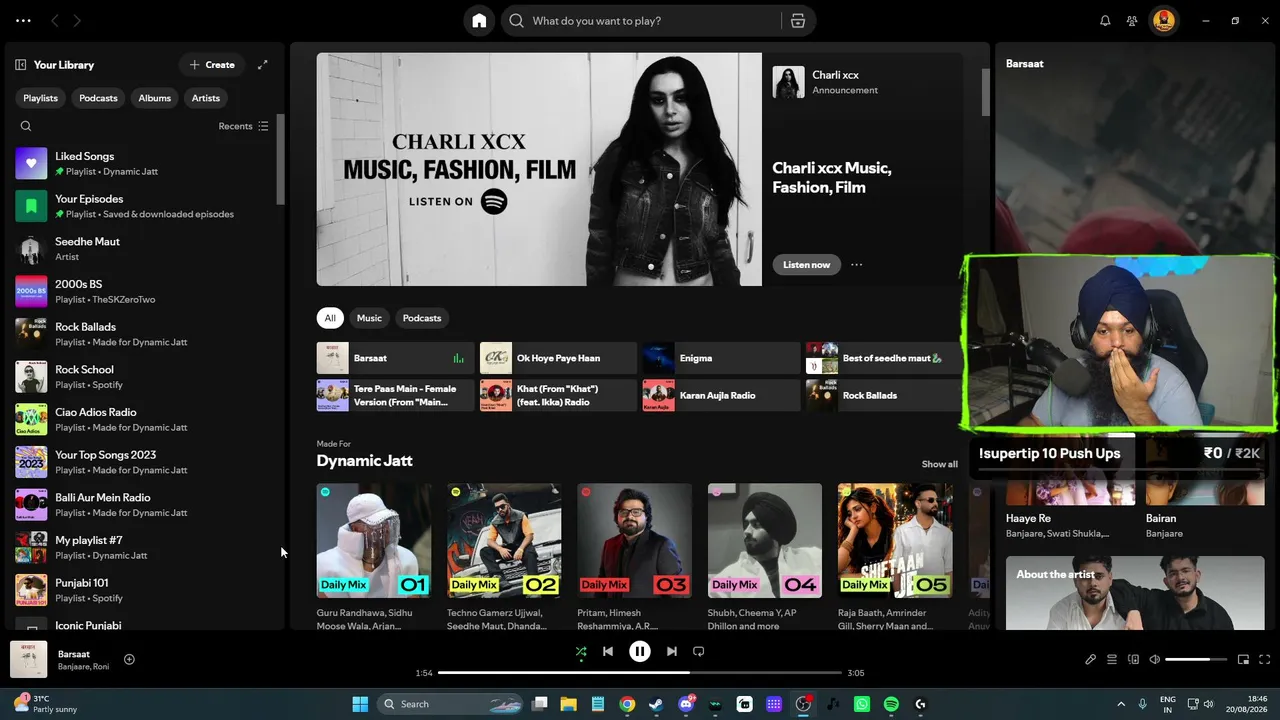Image resolution: width=1280 pixels, height=720 pixels.
Task: Add Barsaat to Liked Songs with the plus icon
Action: pos(129,659)
